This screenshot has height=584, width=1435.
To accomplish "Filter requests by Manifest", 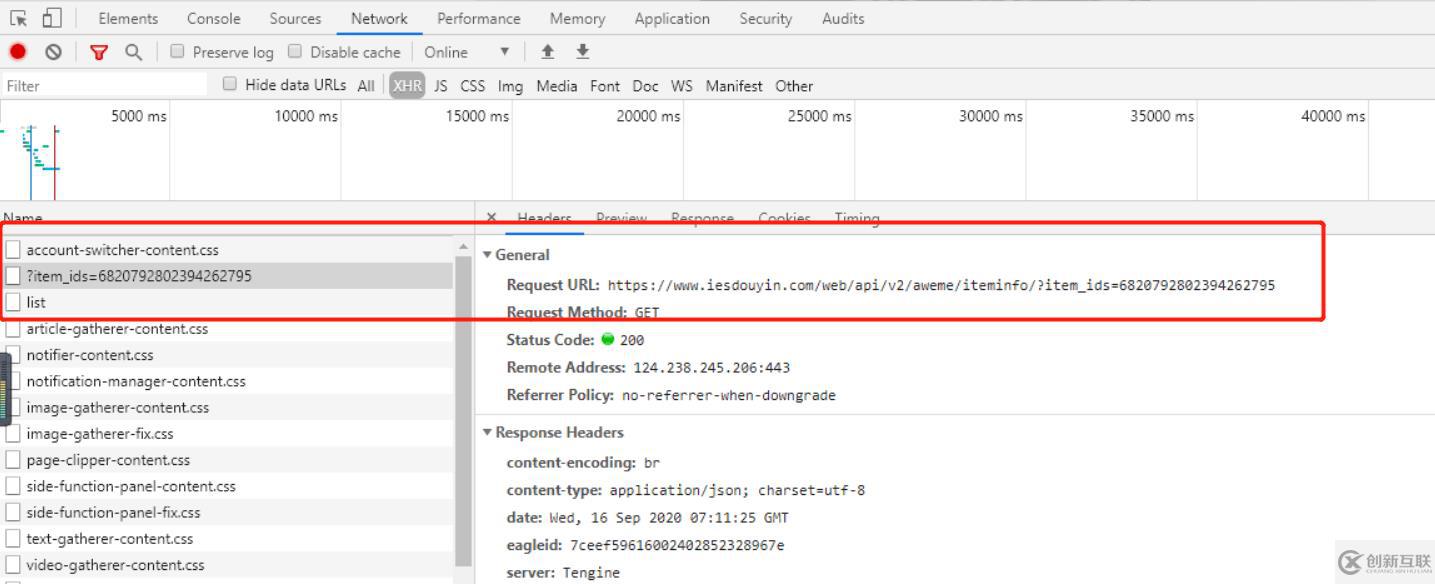I will [x=733, y=86].
